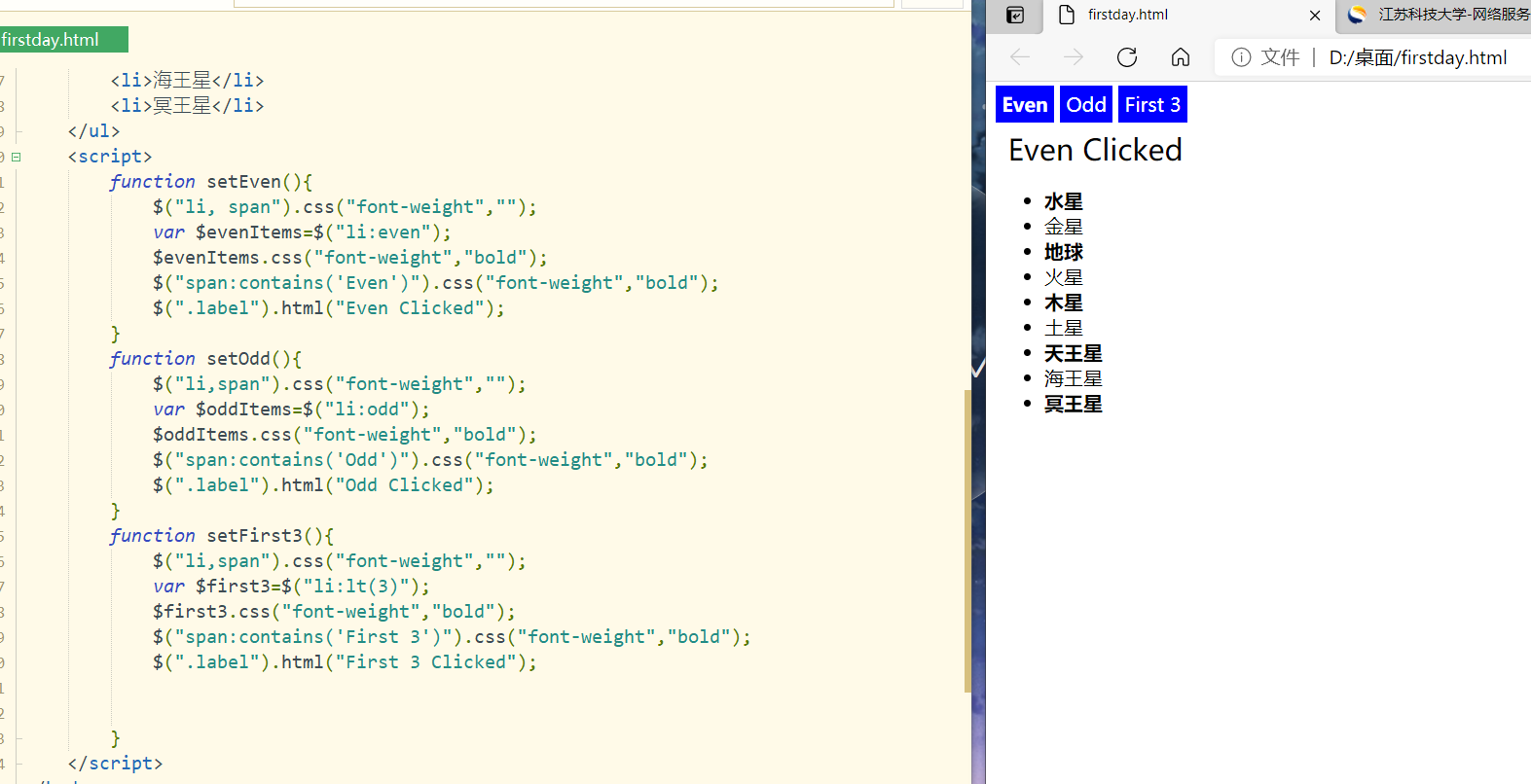Click the span:contains('First 3') code line
1531x784 pixels.
pyautogui.click(x=452, y=637)
